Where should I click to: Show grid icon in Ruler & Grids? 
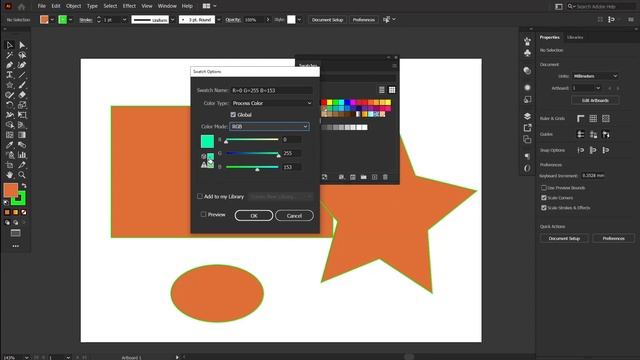[x=593, y=118]
